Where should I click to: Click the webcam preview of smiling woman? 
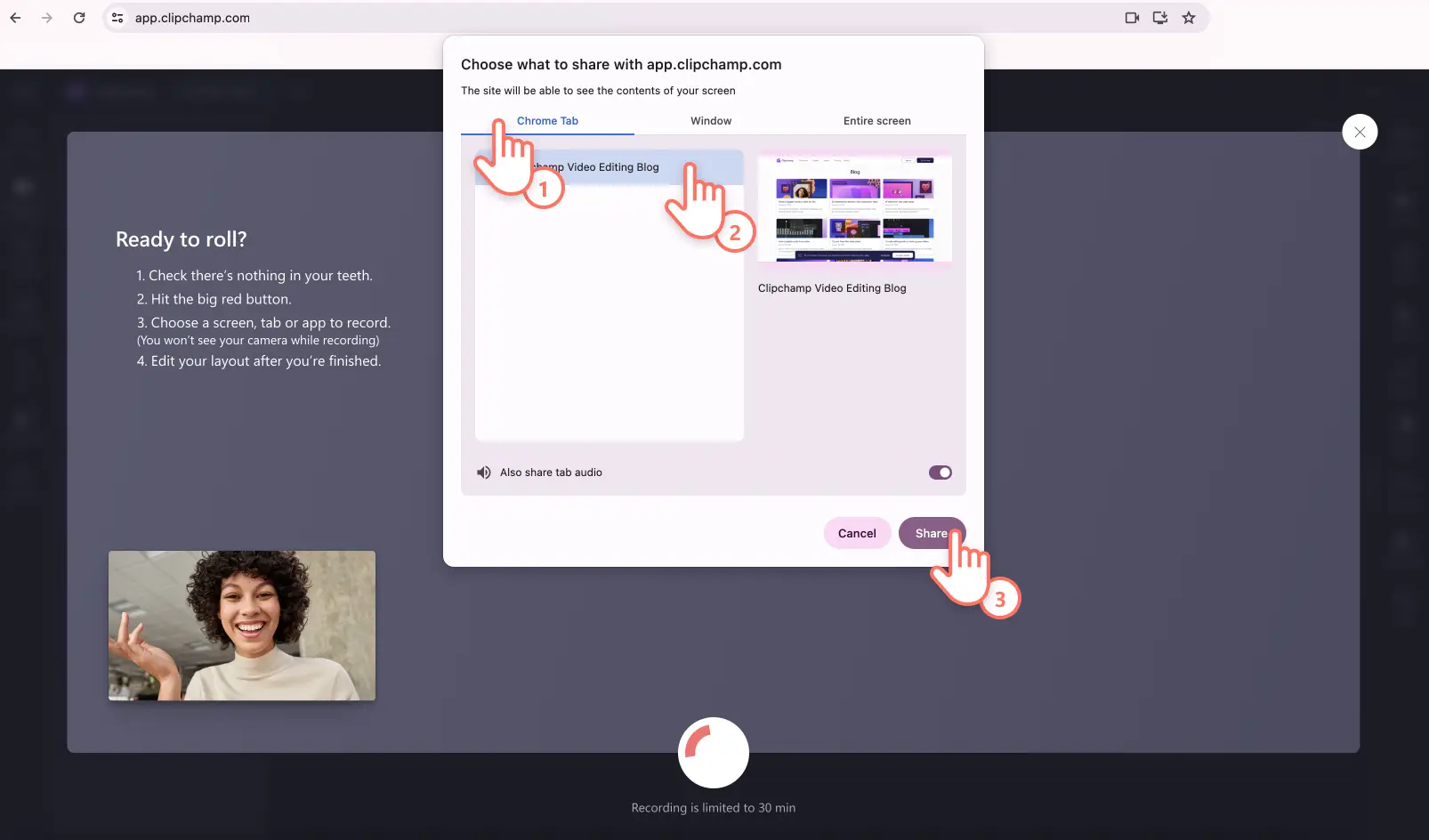coord(242,626)
